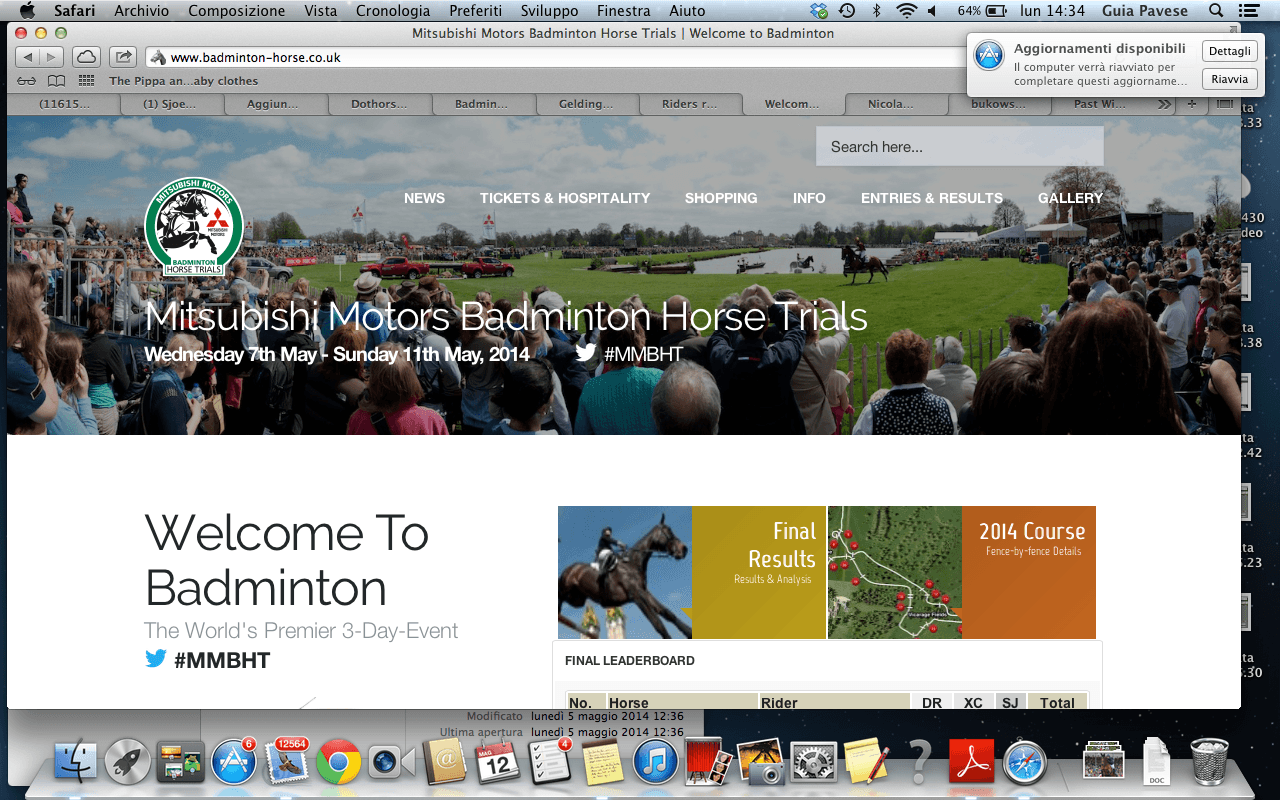This screenshot has height=800, width=1280.
Task: Open Finder from the Dock
Action: point(75,763)
